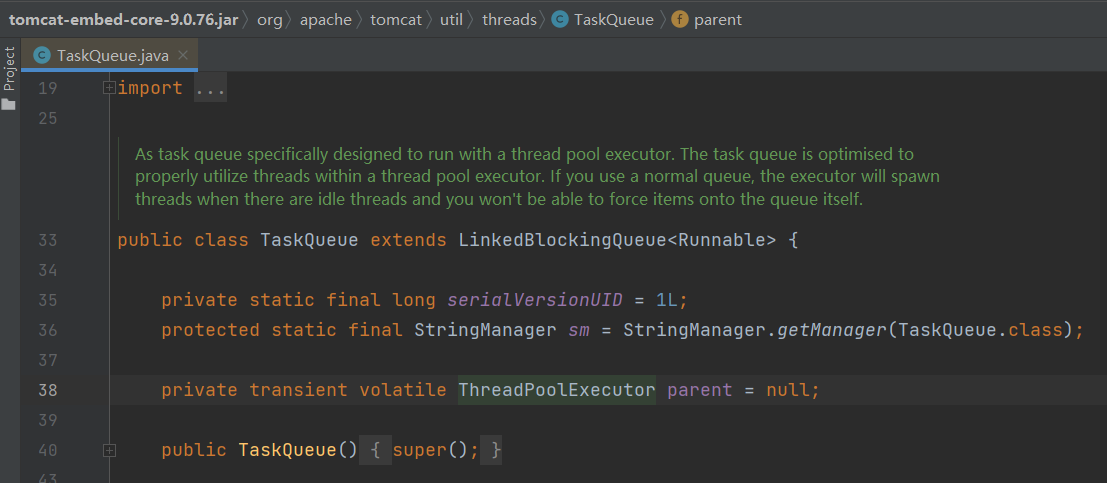1107x483 pixels.
Task: Go to tomcat-embed-core-9.0.76.jar in the breadcrumb
Action: click(123, 20)
